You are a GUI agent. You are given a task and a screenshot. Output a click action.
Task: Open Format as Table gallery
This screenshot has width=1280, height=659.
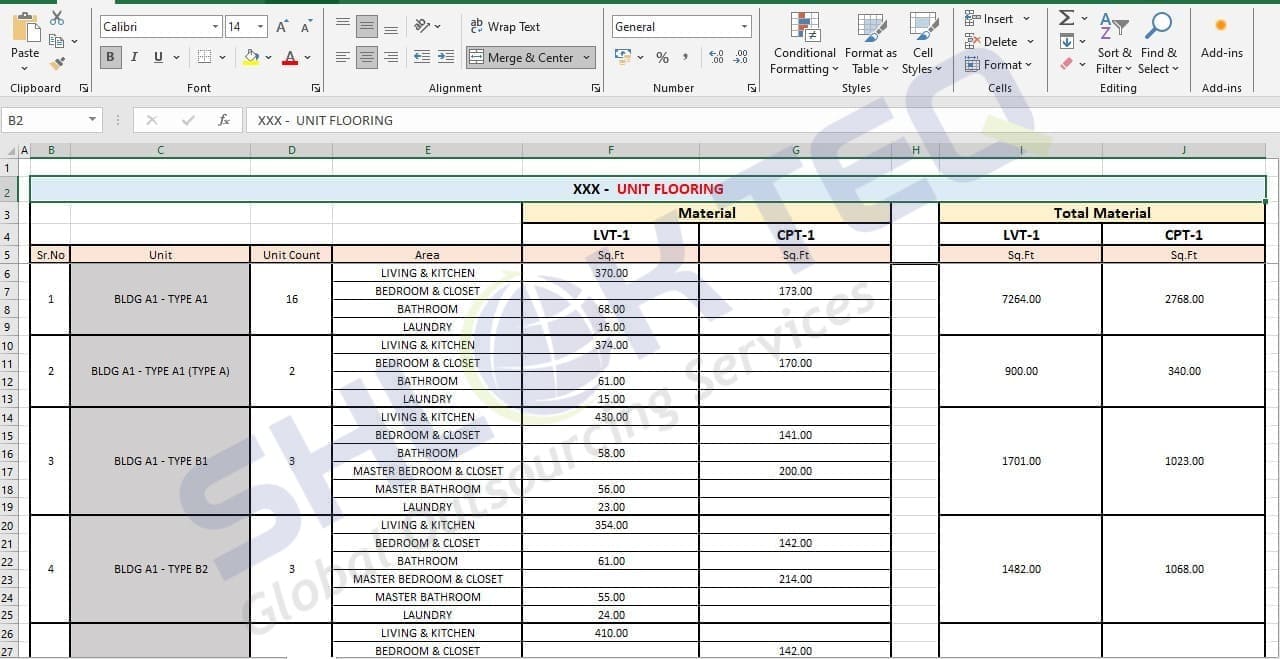click(x=870, y=44)
